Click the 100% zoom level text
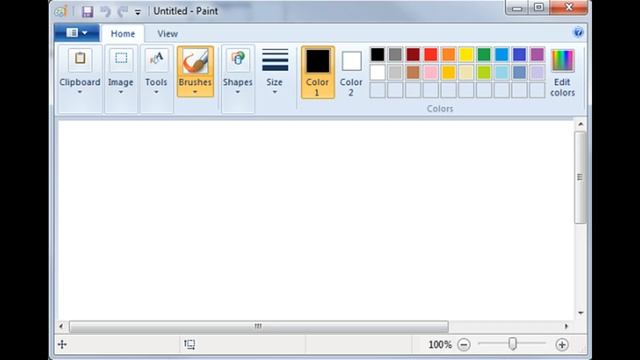 pos(440,344)
